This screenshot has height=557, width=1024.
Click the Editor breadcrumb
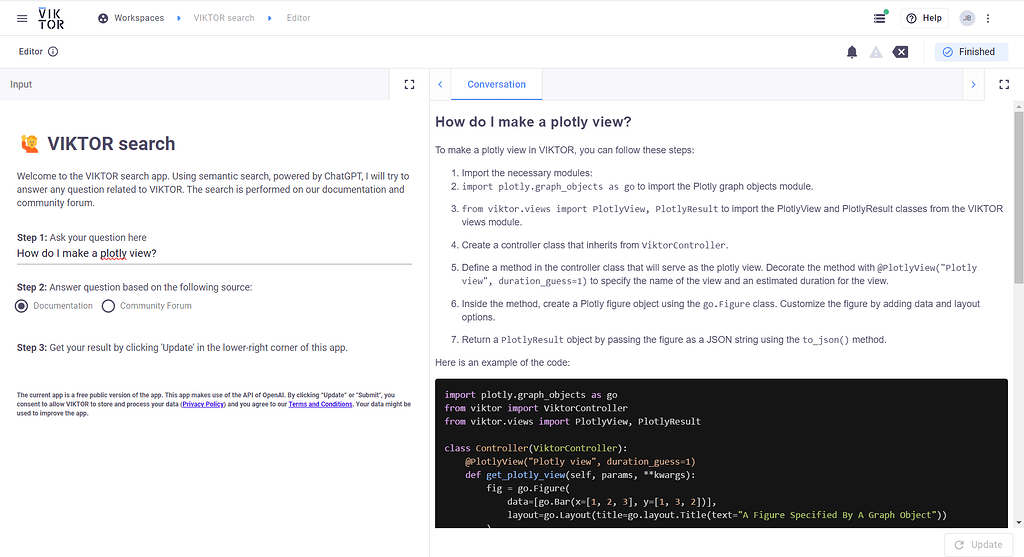(x=298, y=18)
